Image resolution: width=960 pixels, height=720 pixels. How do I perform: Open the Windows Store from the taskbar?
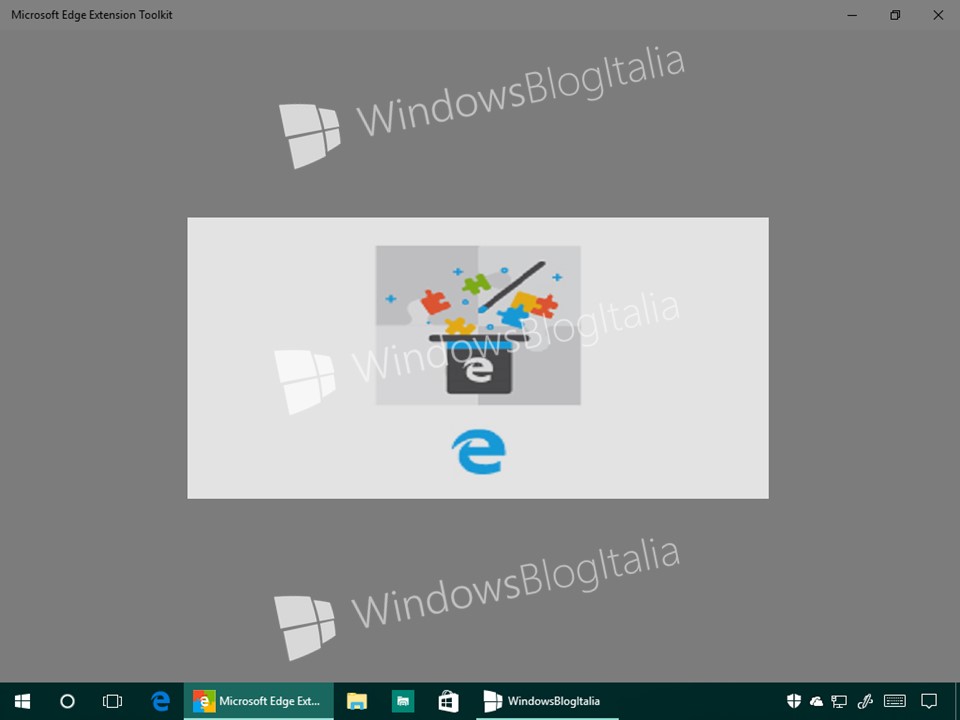click(x=448, y=701)
